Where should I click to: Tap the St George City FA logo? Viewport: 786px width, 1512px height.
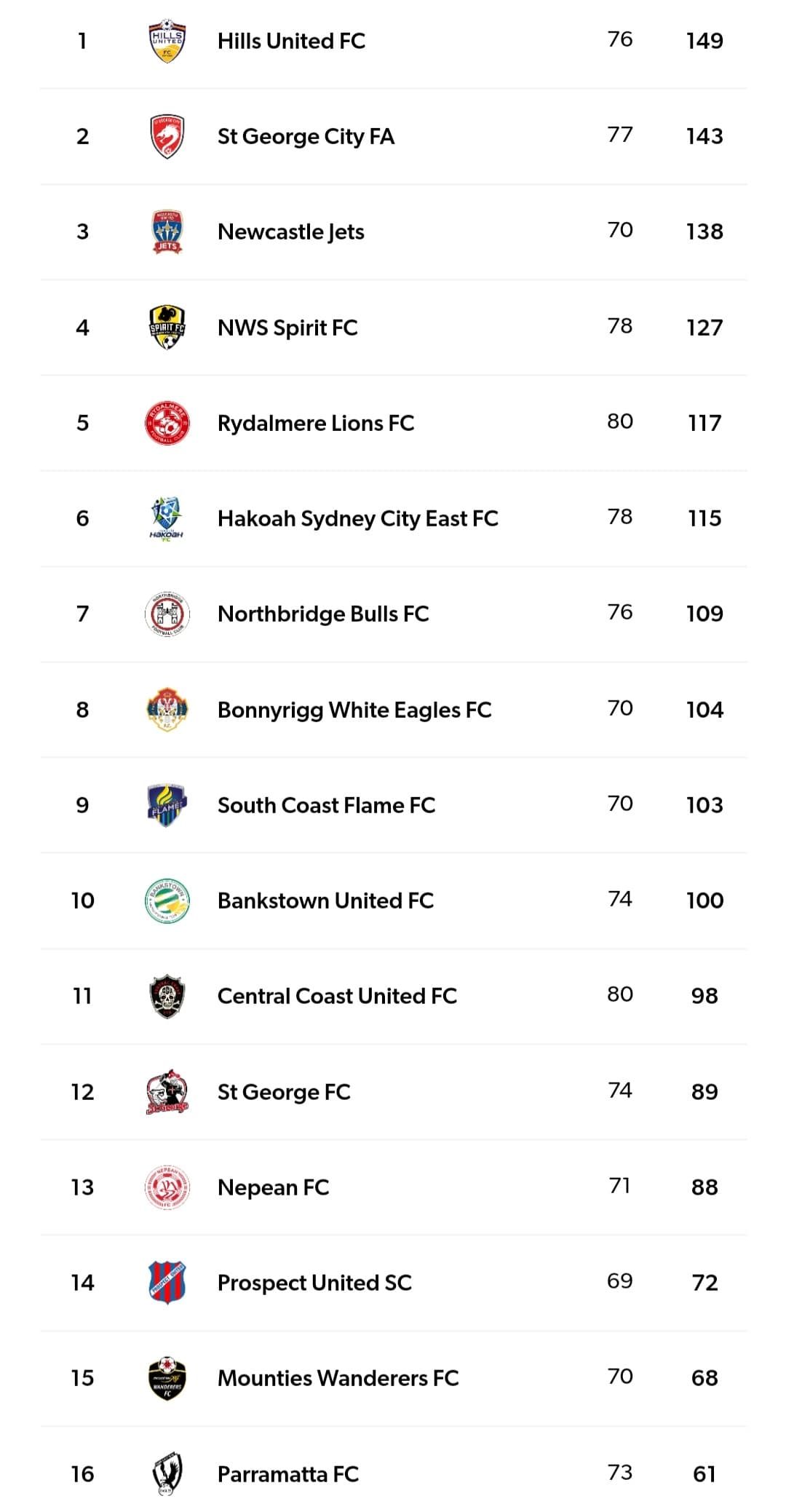click(167, 136)
